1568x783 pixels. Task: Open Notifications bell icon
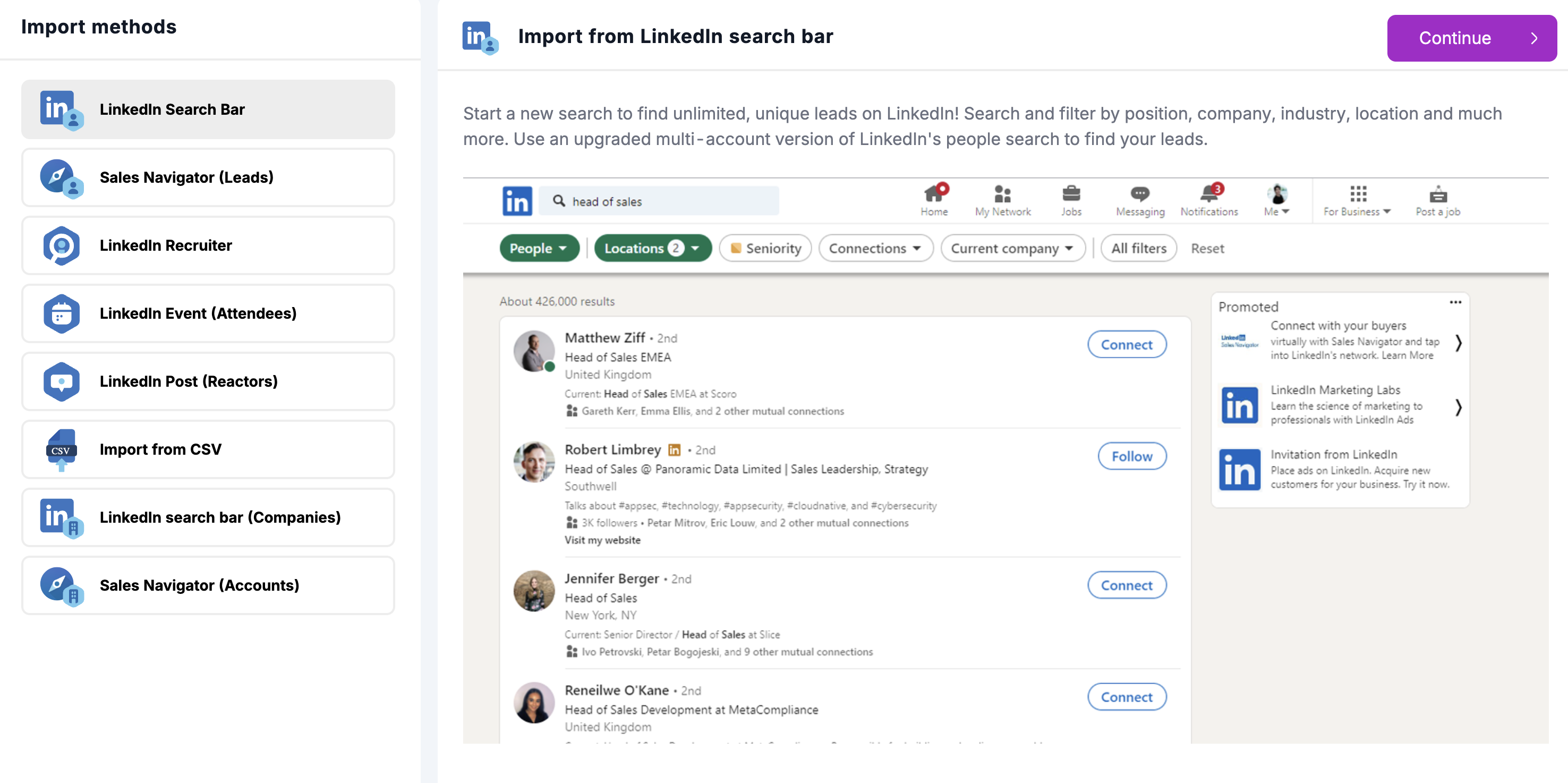[x=1209, y=194]
